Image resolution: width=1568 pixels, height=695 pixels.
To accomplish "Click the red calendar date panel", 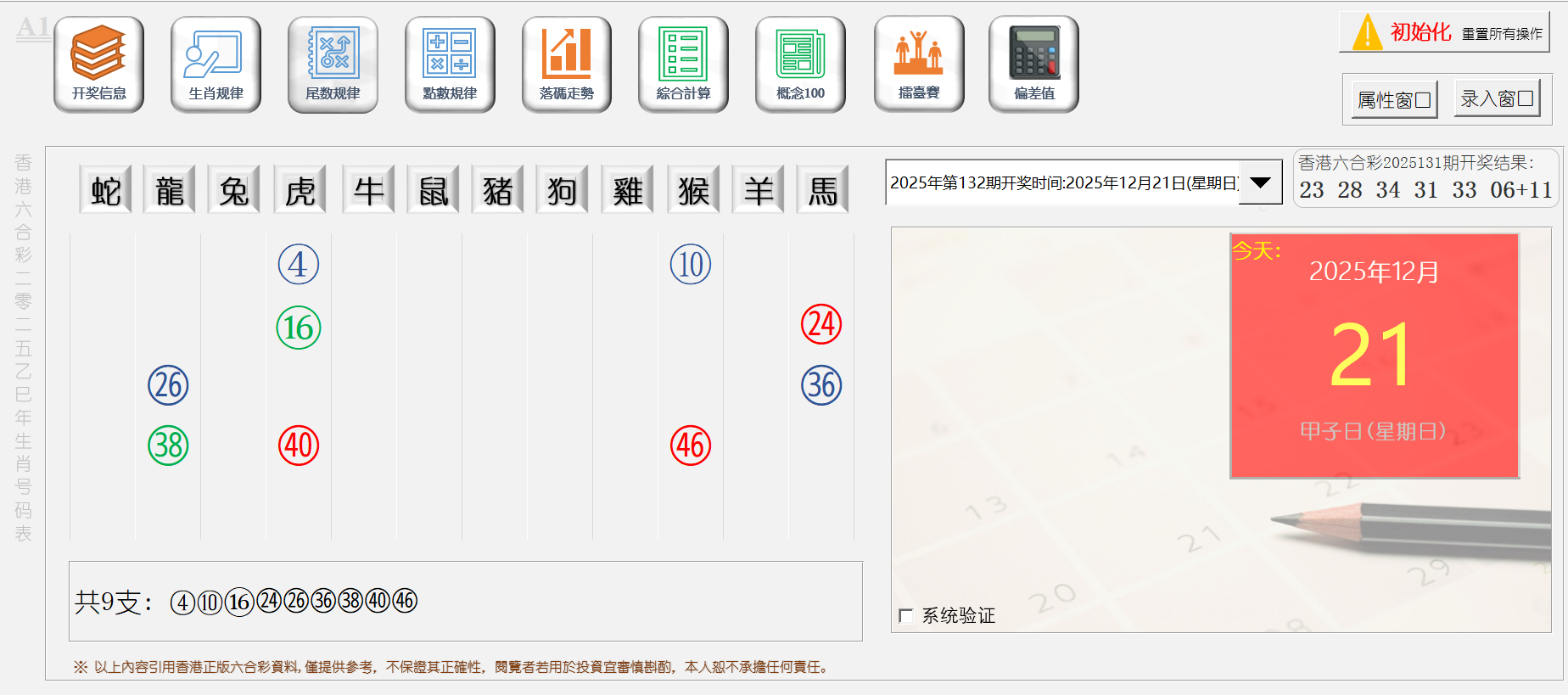I will (1374, 356).
